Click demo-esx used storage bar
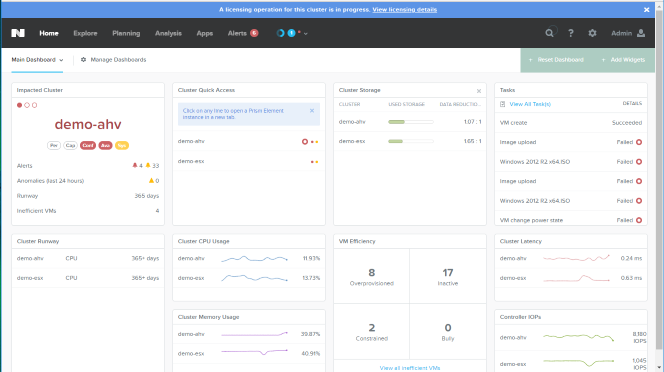This screenshot has width=664, height=372. click(x=411, y=142)
